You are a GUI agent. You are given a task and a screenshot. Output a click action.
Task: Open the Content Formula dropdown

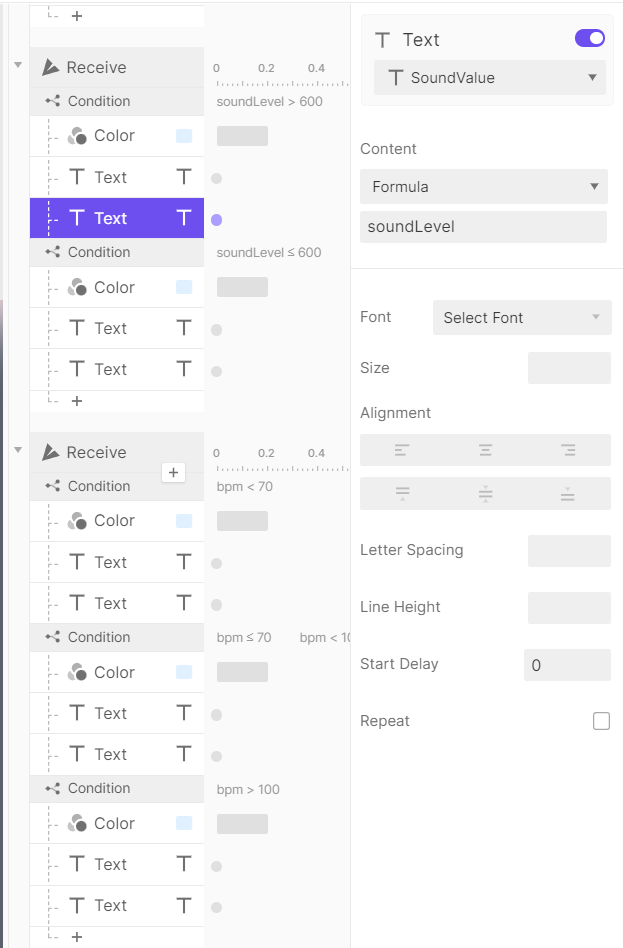tap(484, 186)
